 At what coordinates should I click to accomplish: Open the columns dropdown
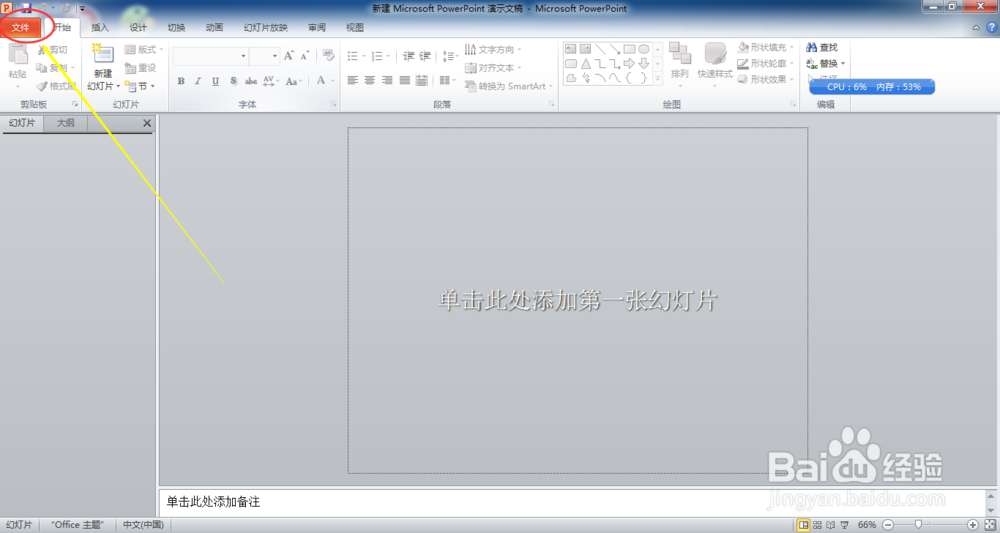click(447, 80)
